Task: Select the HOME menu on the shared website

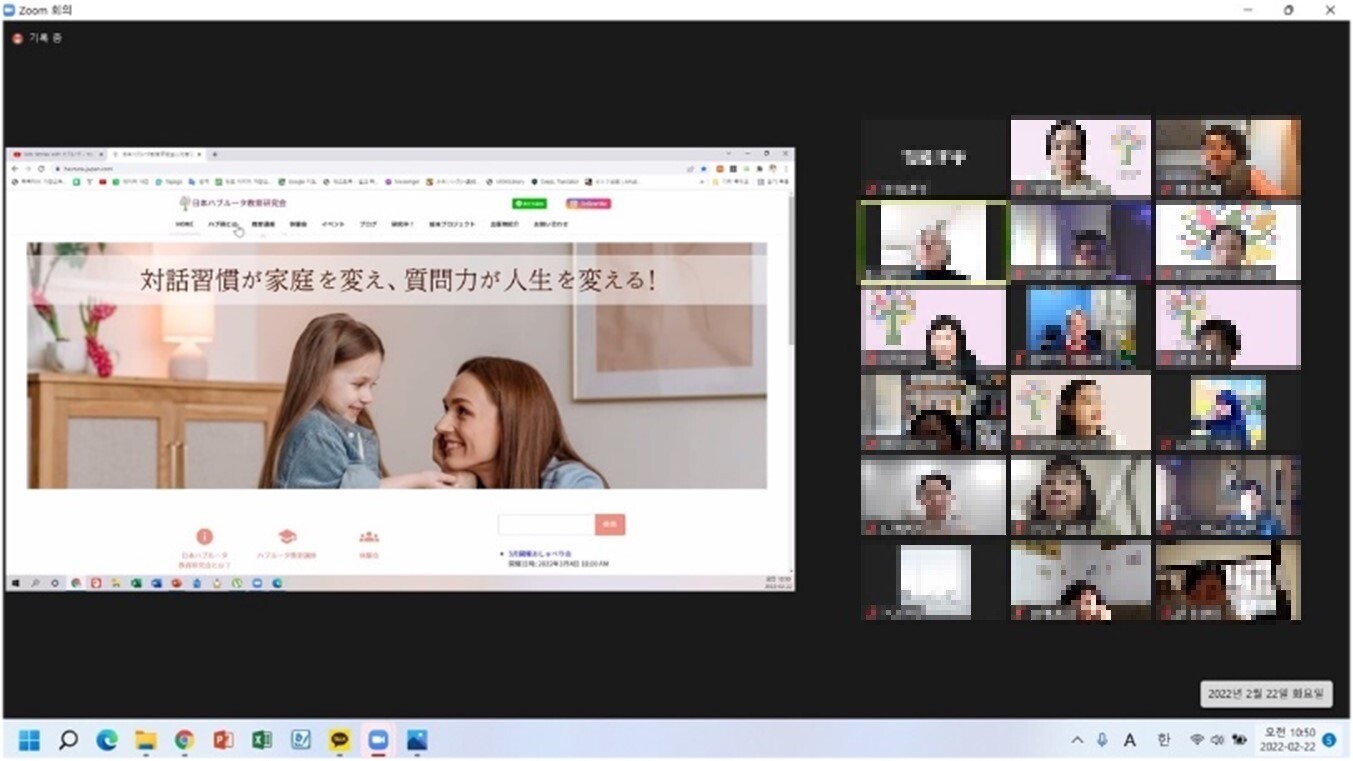Action: click(185, 224)
